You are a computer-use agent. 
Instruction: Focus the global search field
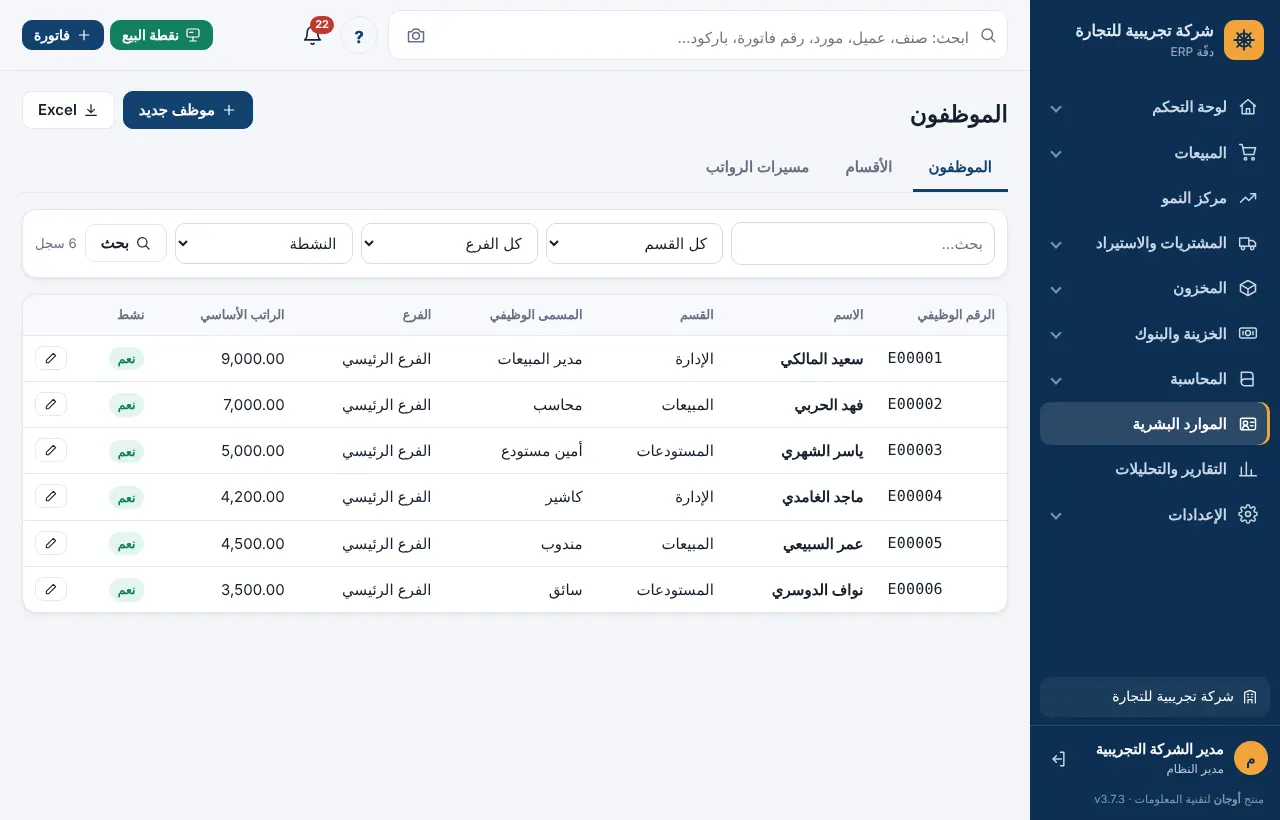[x=698, y=36]
